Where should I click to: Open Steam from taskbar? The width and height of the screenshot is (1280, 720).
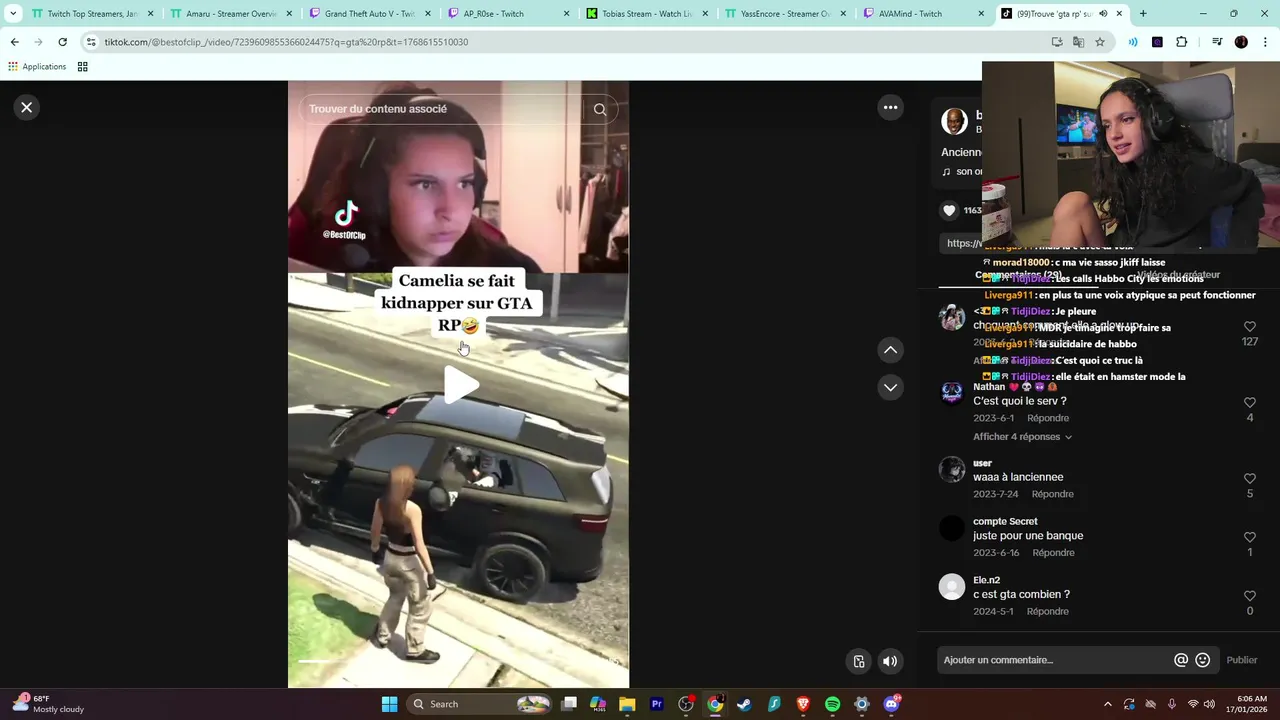click(744, 704)
